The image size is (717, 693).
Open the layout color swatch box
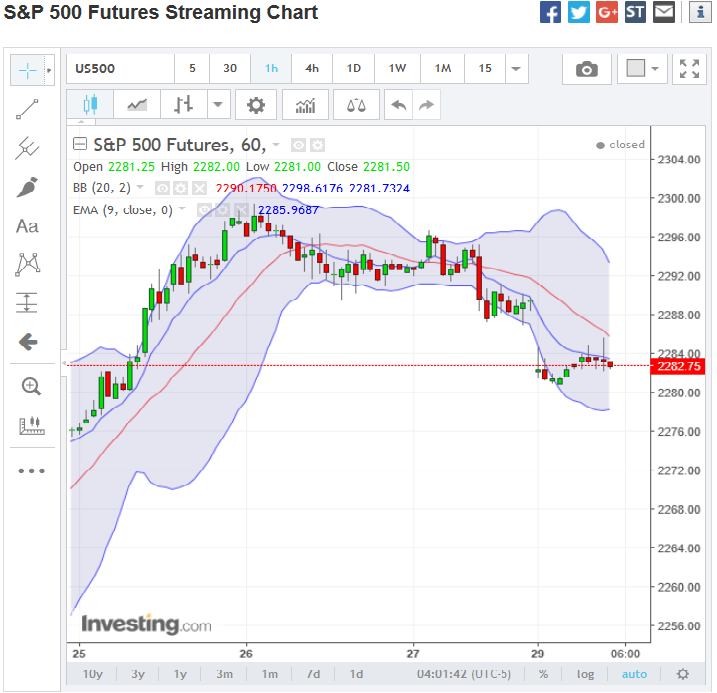pos(635,69)
